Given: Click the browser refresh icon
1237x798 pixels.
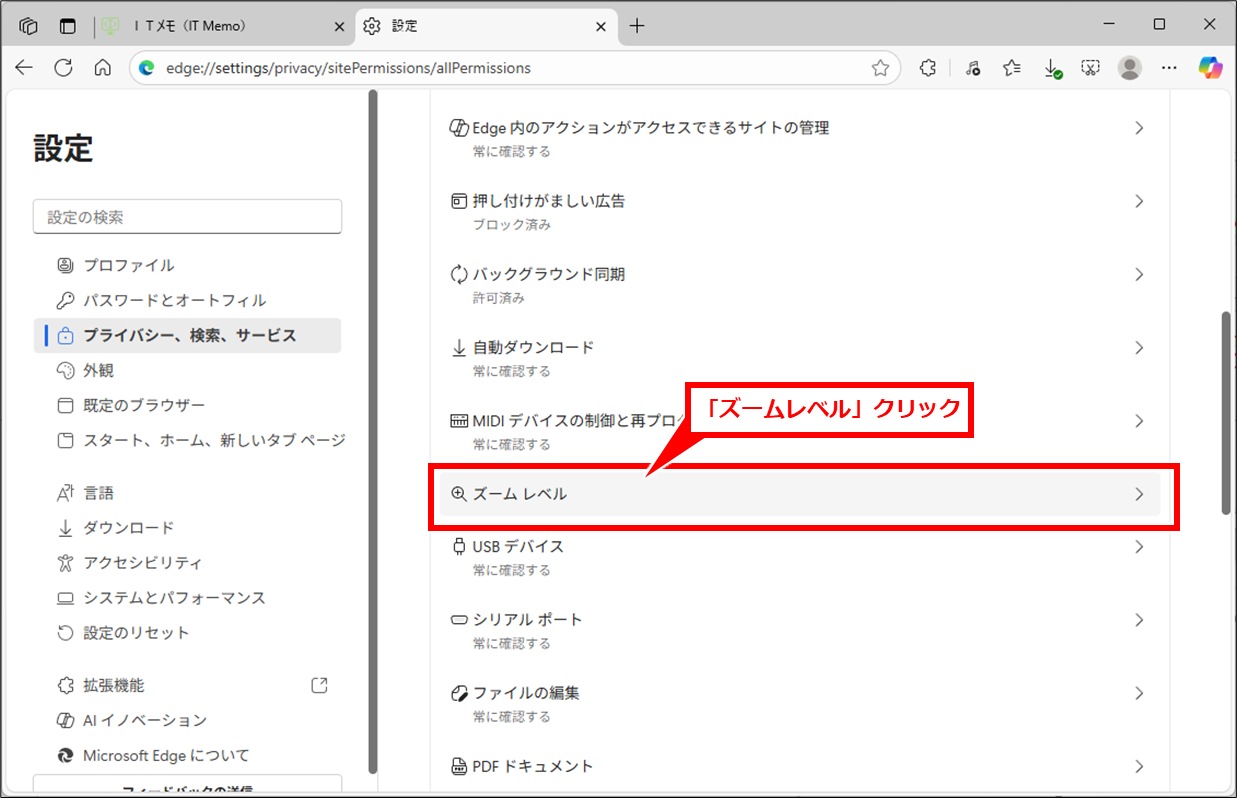Looking at the screenshot, I should click(x=63, y=68).
